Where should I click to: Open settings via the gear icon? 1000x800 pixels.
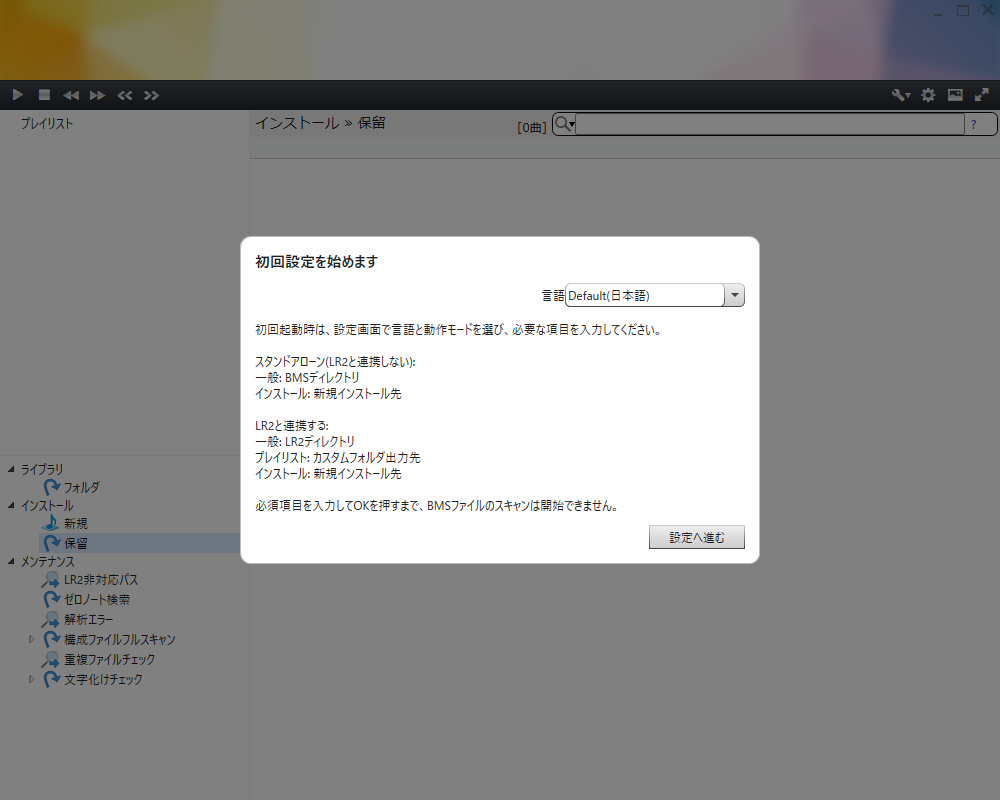928,95
